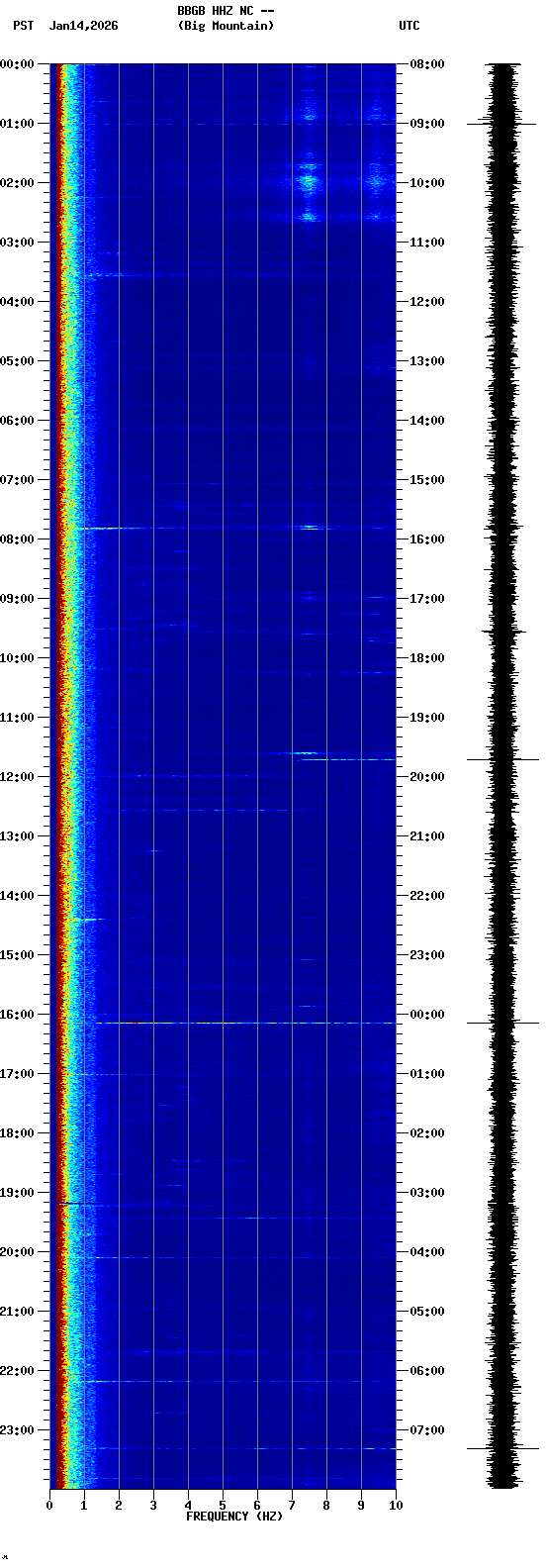Click the UTC '00:00' time label

(x=427, y=1015)
